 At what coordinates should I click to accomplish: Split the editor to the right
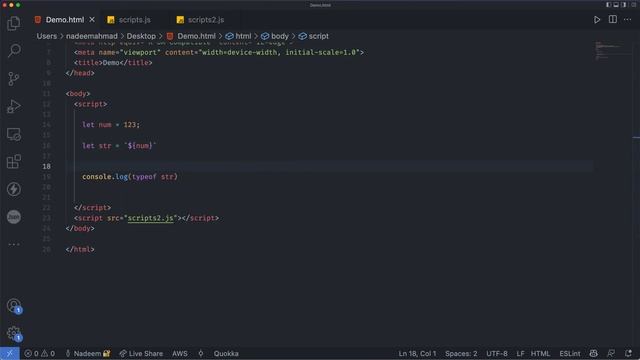click(x=613, y=20)
